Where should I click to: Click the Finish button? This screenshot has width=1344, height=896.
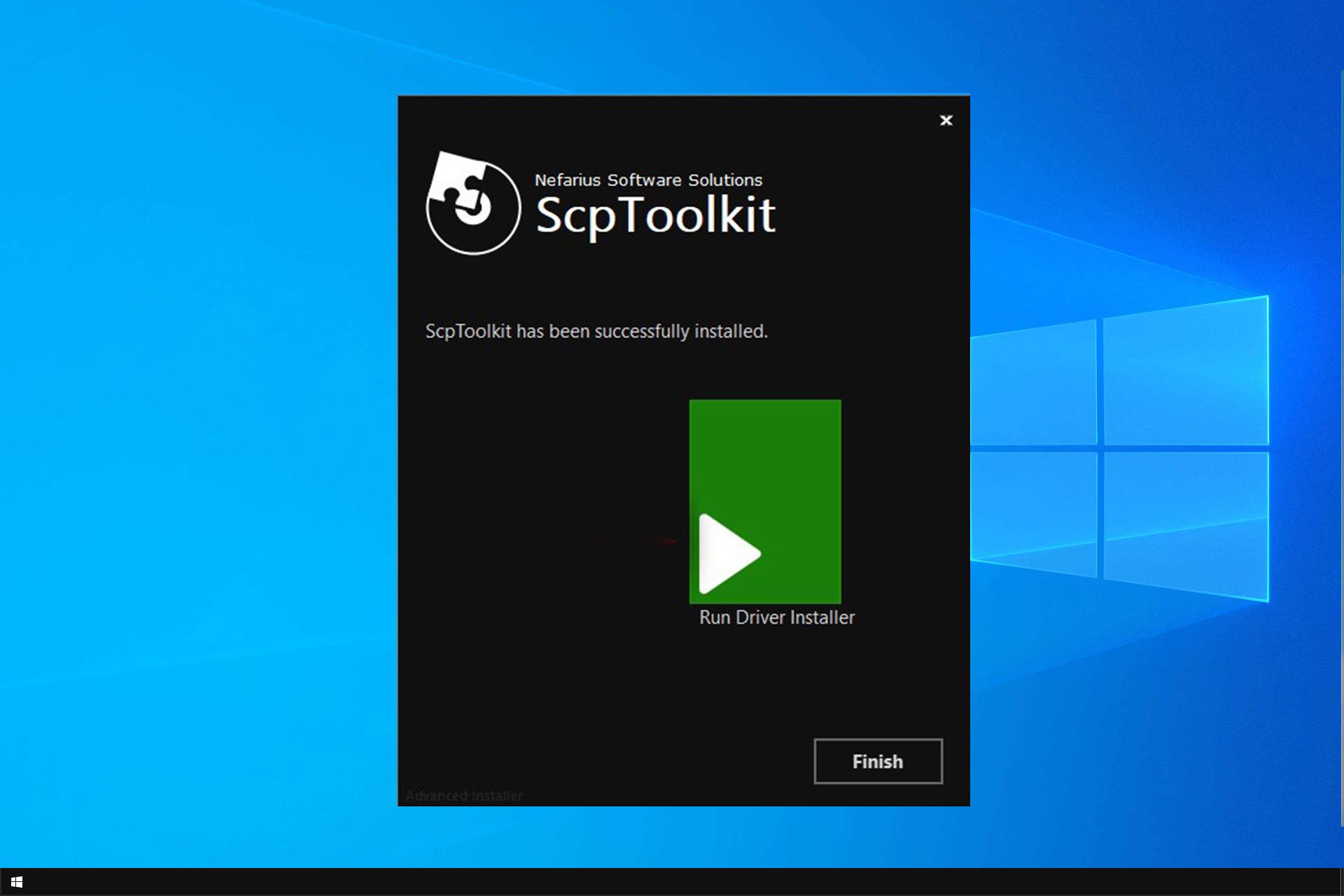(x=878, y=761)
